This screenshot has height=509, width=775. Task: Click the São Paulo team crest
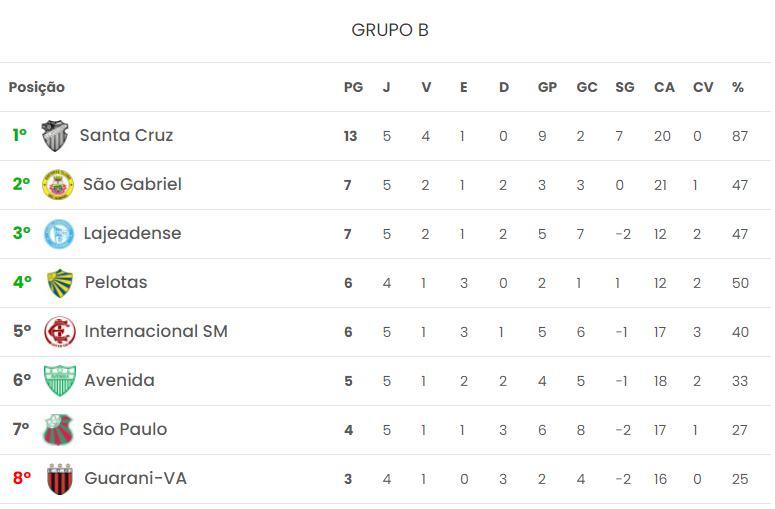[58, 430]
